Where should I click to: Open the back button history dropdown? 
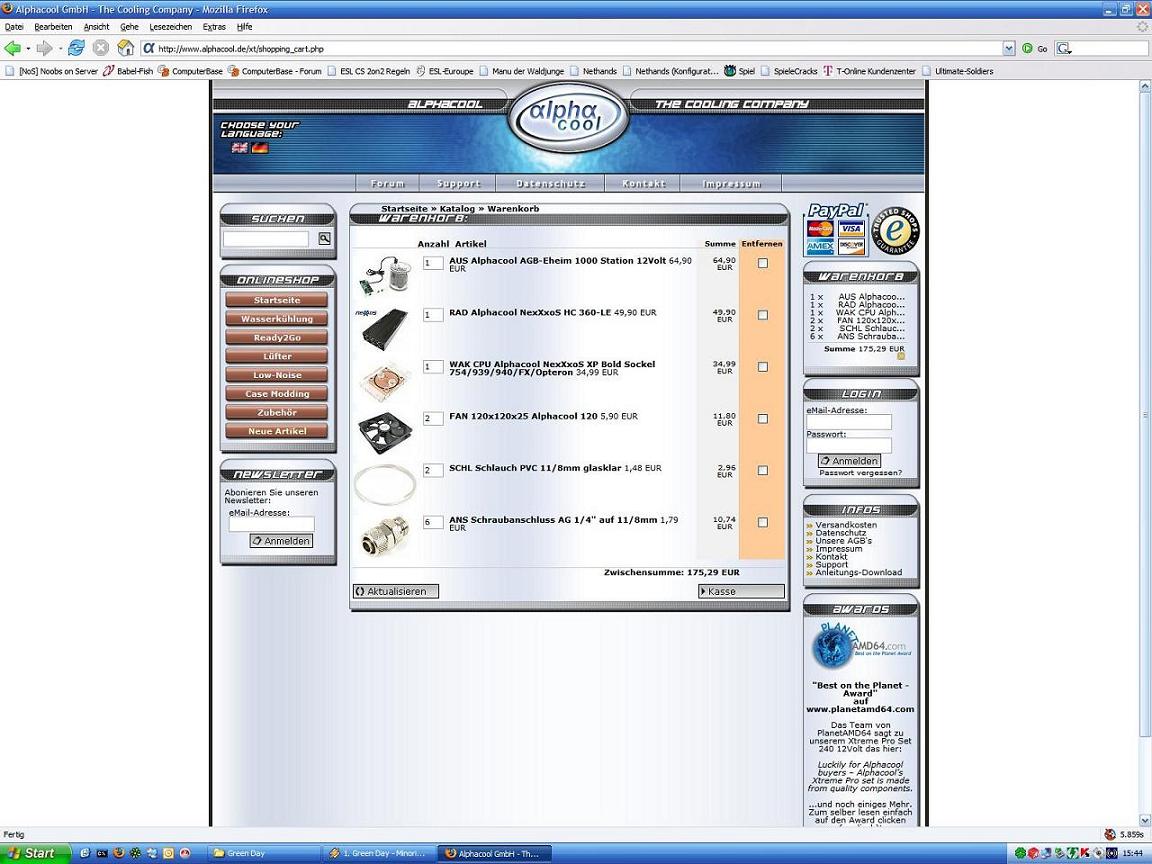[28, 48]
